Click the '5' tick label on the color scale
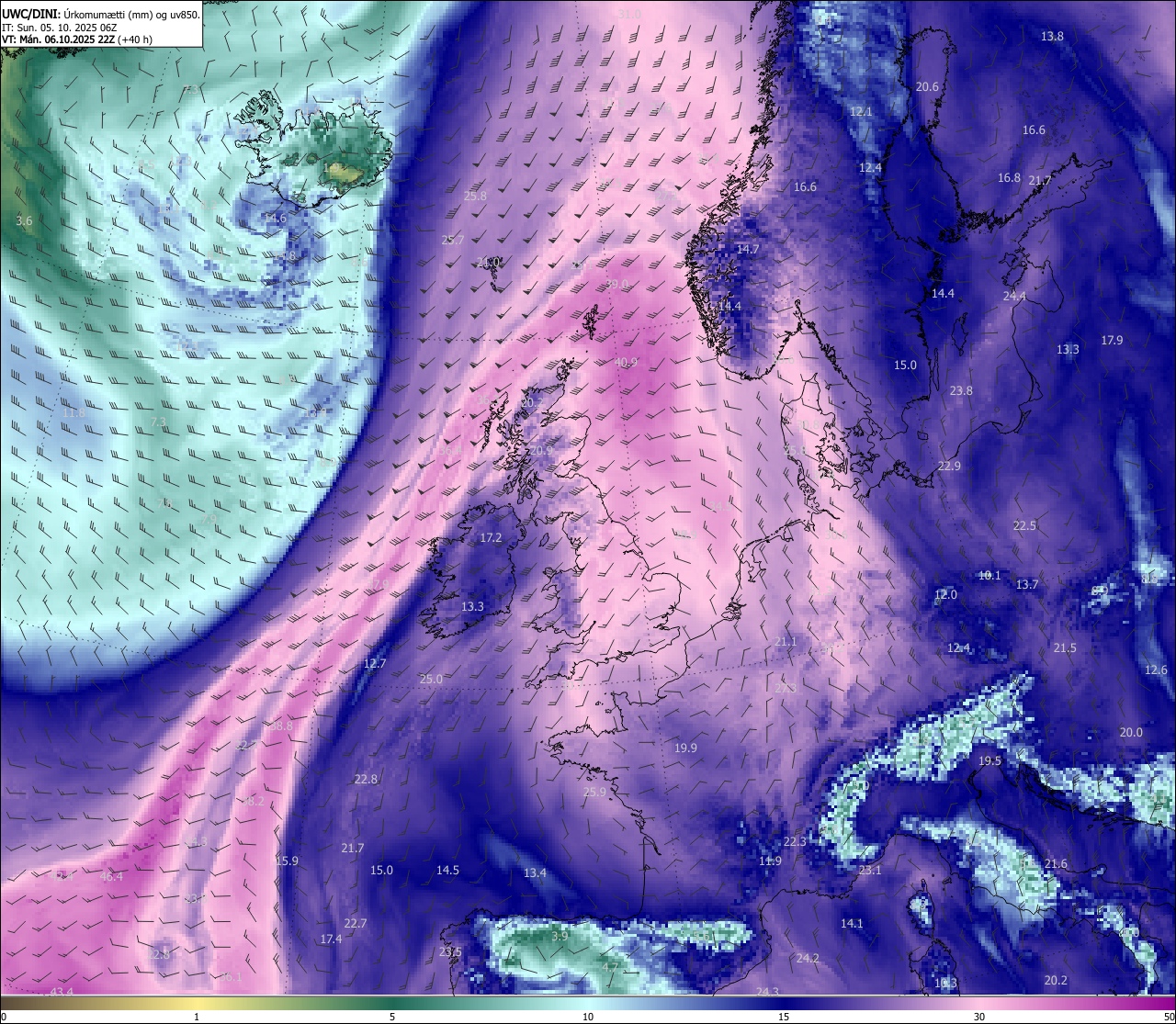The width and height of the screenshot is (1176, 1024). (392, 1017)
